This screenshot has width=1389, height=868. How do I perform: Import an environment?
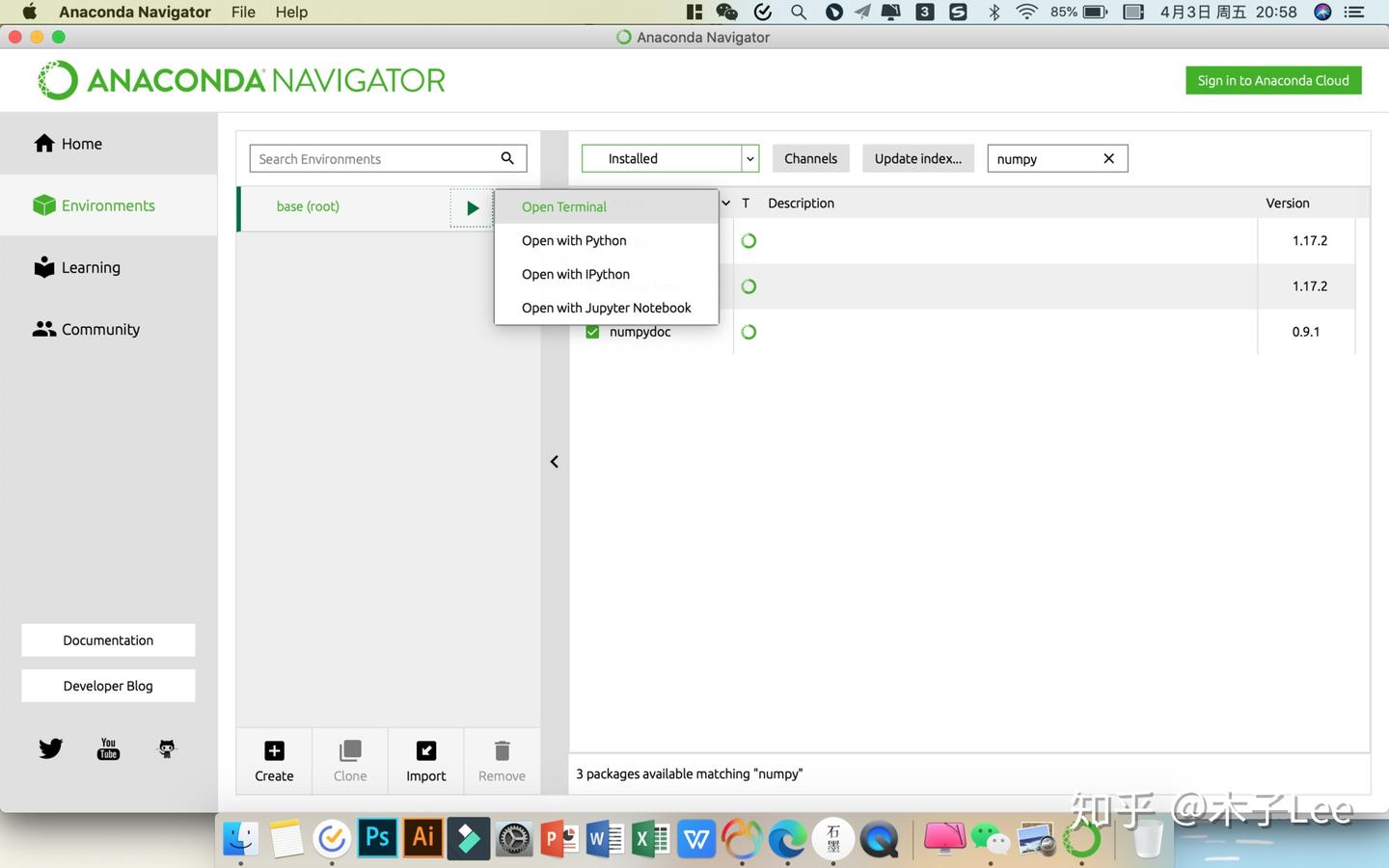pyautogui.click(x=425, y=761)
